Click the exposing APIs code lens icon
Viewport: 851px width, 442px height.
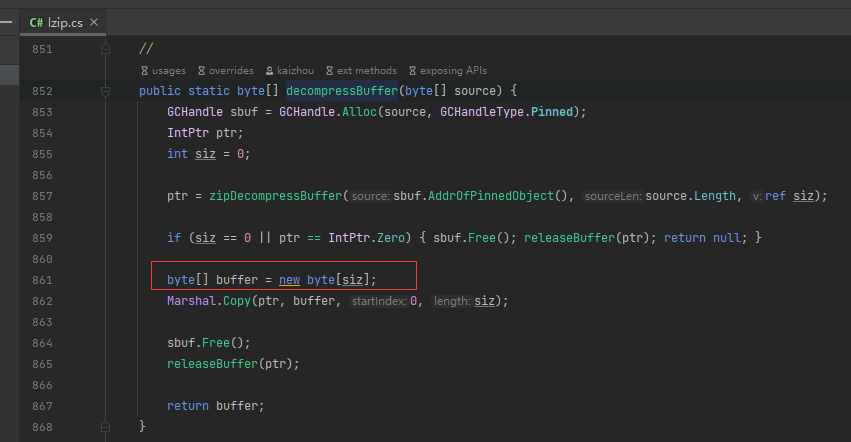click(412, 71)
